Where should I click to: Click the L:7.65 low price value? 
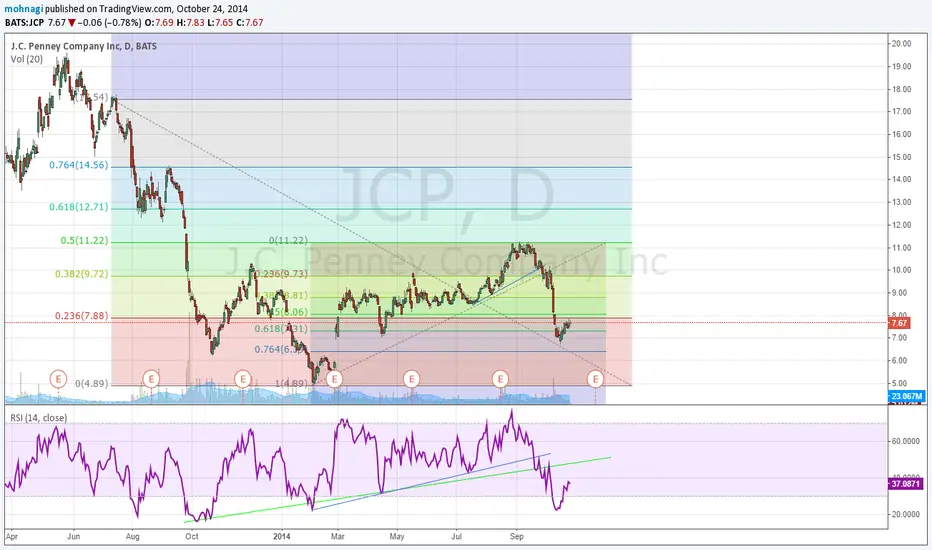click(x=219, y=23)
